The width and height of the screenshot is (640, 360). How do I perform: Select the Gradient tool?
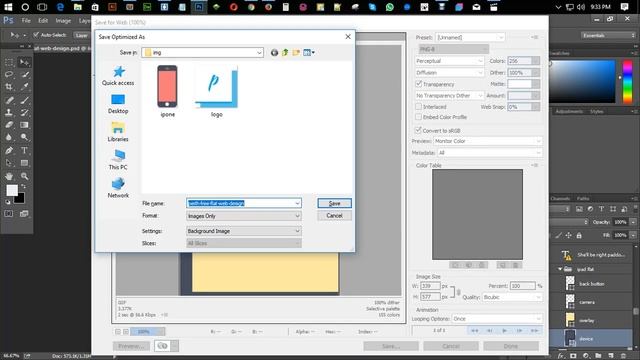tap(24, 125)
